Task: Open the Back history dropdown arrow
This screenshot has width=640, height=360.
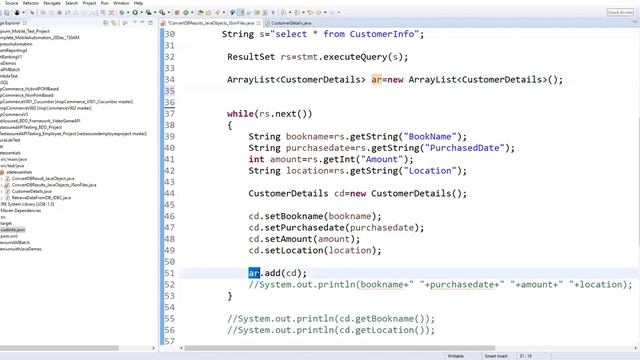Action: coord(325,12)
